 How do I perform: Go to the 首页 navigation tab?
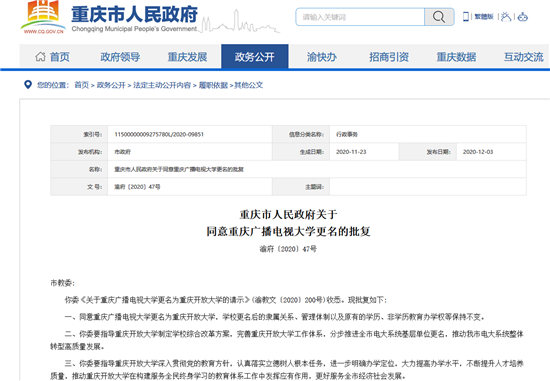(53, 56)
